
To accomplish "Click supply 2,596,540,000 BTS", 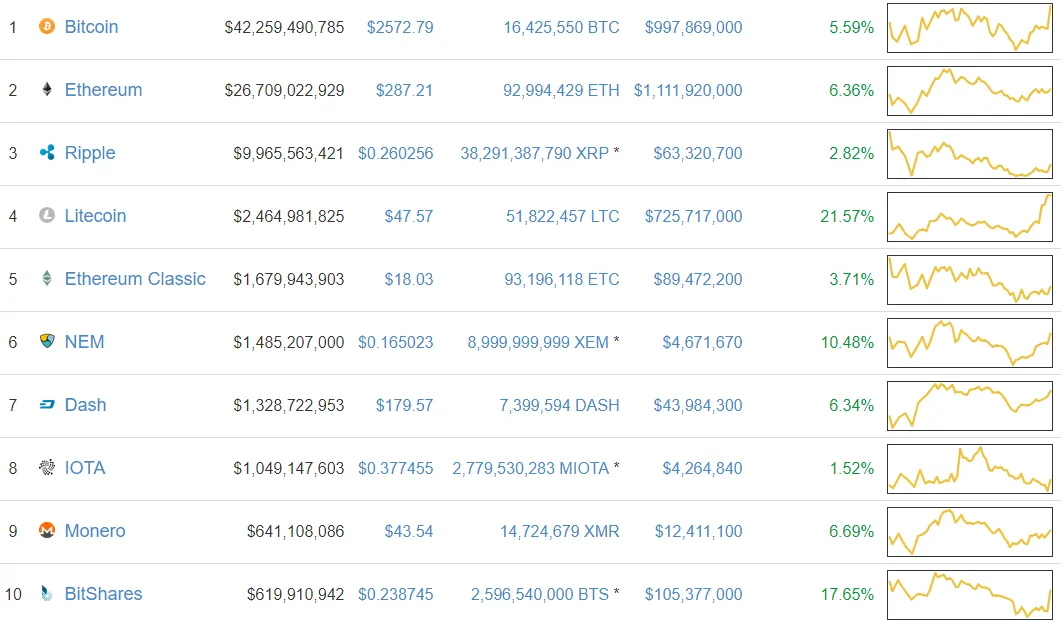I will [x=540, y=594].
